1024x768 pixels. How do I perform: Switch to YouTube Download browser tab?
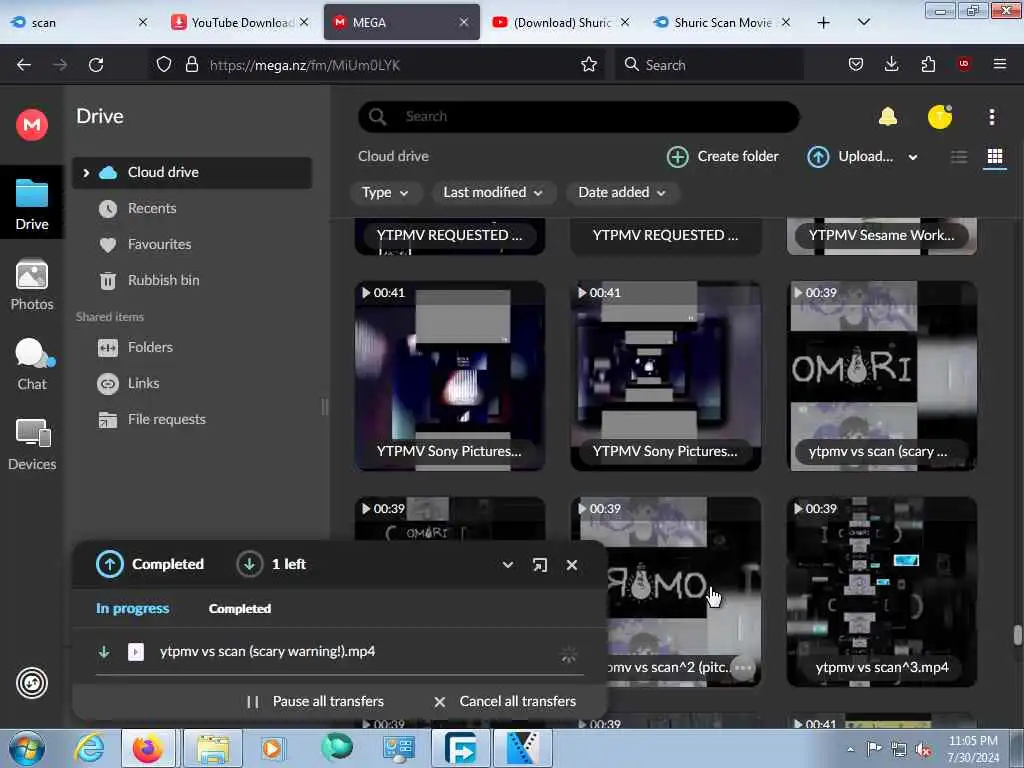pyautogui.click(x=240, y=22)
